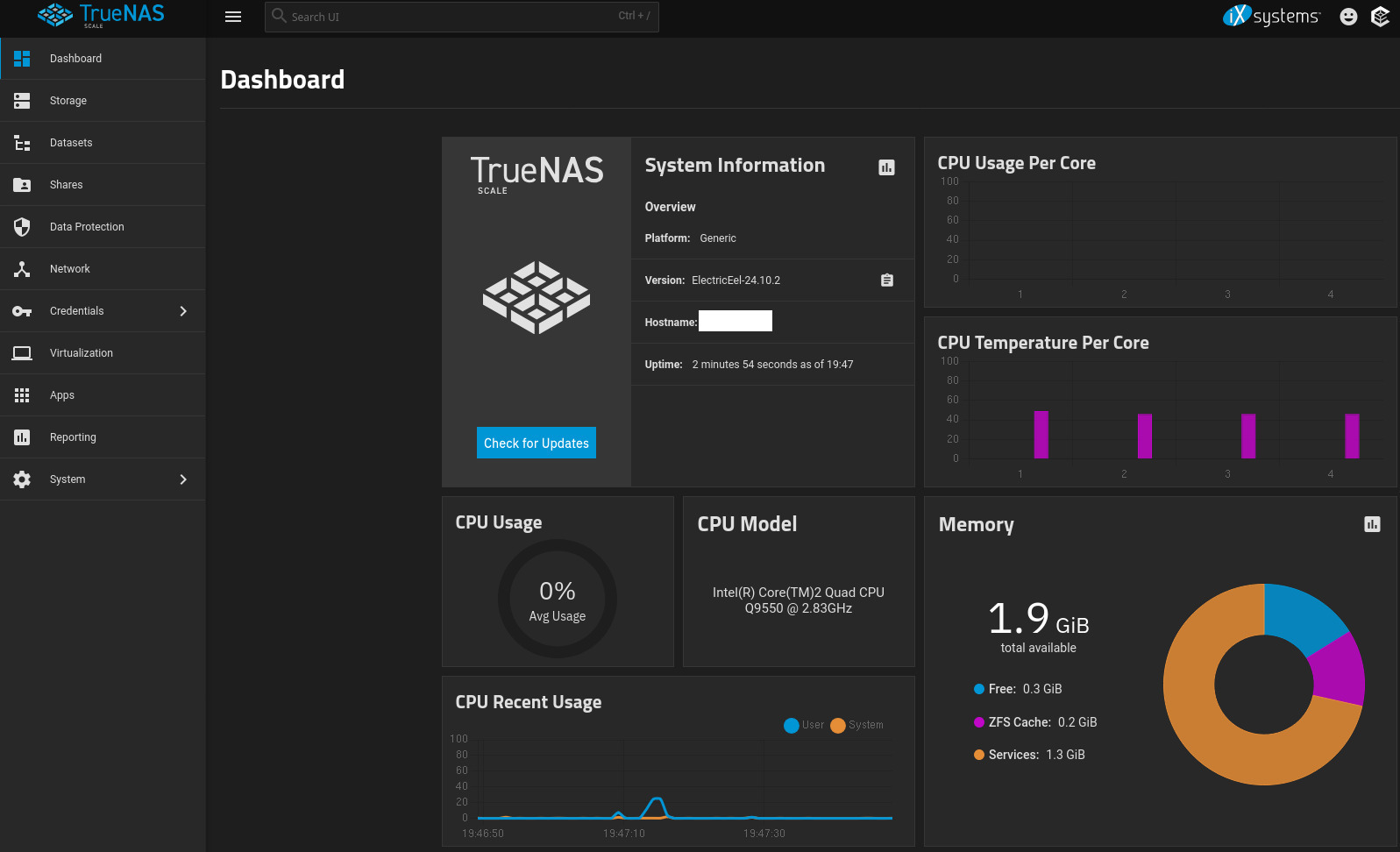Click the ZFS Cache magenta dot
Image resolution: width=1400 pixels, height=852 pixels.
(x=979, y=722)
